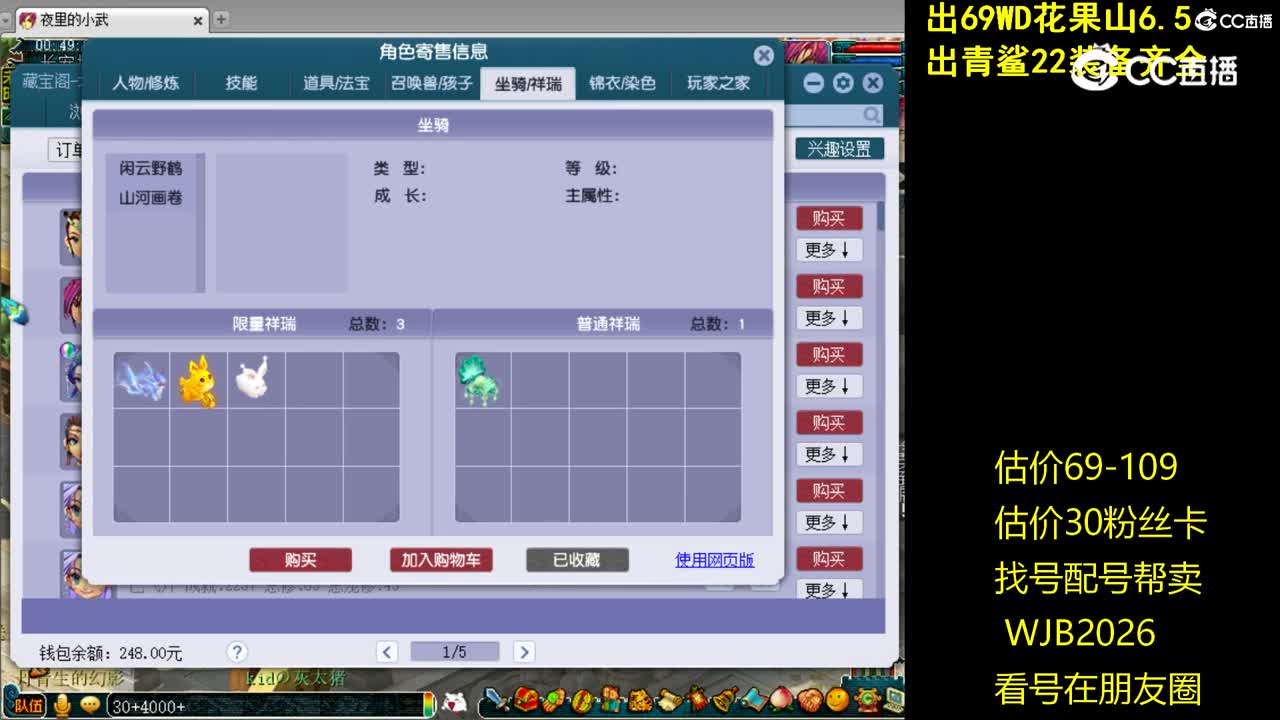The height and width of the screenshot is (720, 1280).
Task: Click the sword attack icon in game toolbar
Action: pyautogui.click(x=497, y=699)
